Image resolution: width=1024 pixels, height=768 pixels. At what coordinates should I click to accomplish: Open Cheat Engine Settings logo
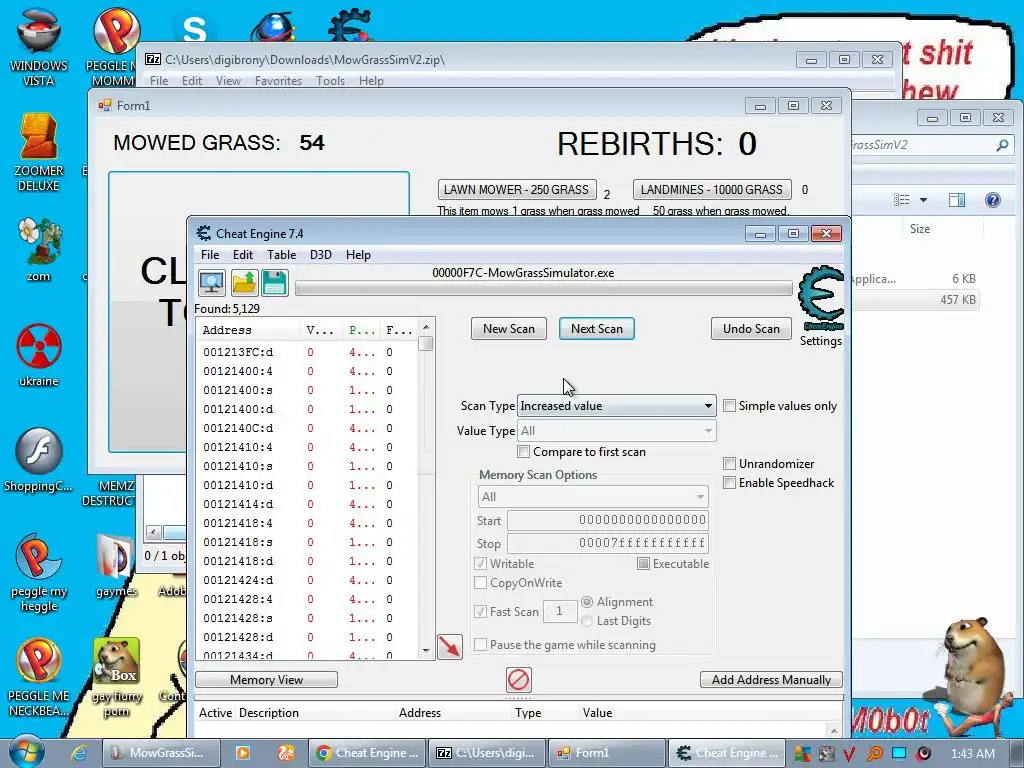(x=821, y=299)
